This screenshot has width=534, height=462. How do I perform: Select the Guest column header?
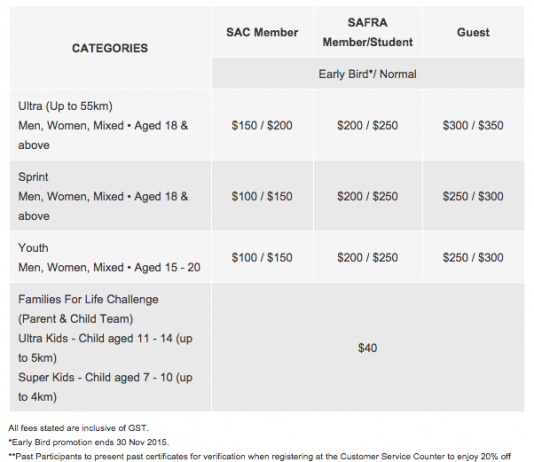pyautogui.click(x=473, y=32)
